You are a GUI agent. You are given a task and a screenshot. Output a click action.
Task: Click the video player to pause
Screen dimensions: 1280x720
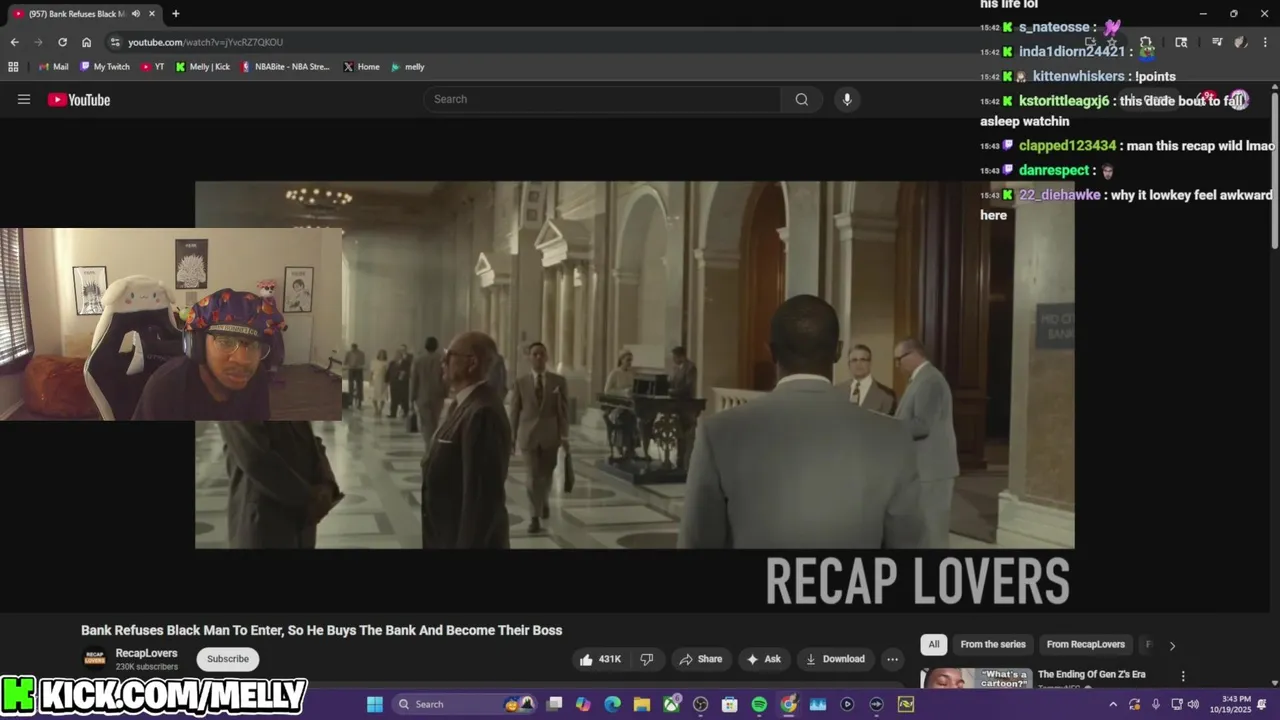634,364
